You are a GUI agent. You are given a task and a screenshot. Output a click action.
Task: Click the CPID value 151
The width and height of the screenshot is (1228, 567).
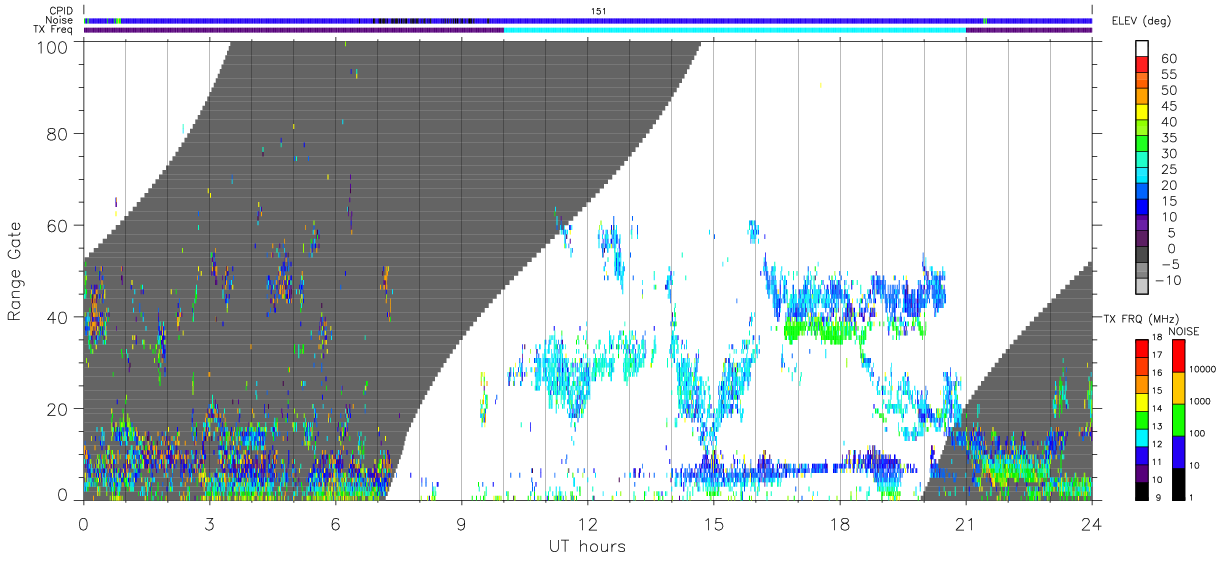[x=599, y=11]
